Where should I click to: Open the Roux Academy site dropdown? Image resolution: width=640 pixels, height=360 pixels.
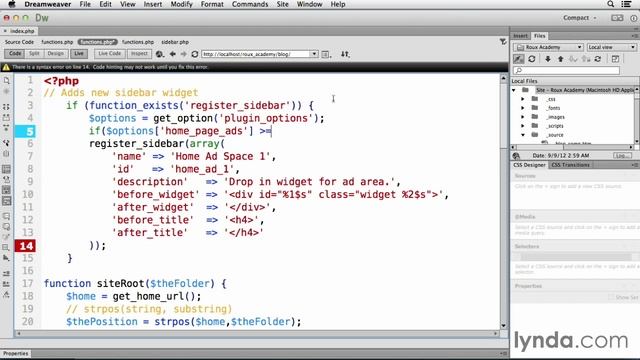[549, 47]
